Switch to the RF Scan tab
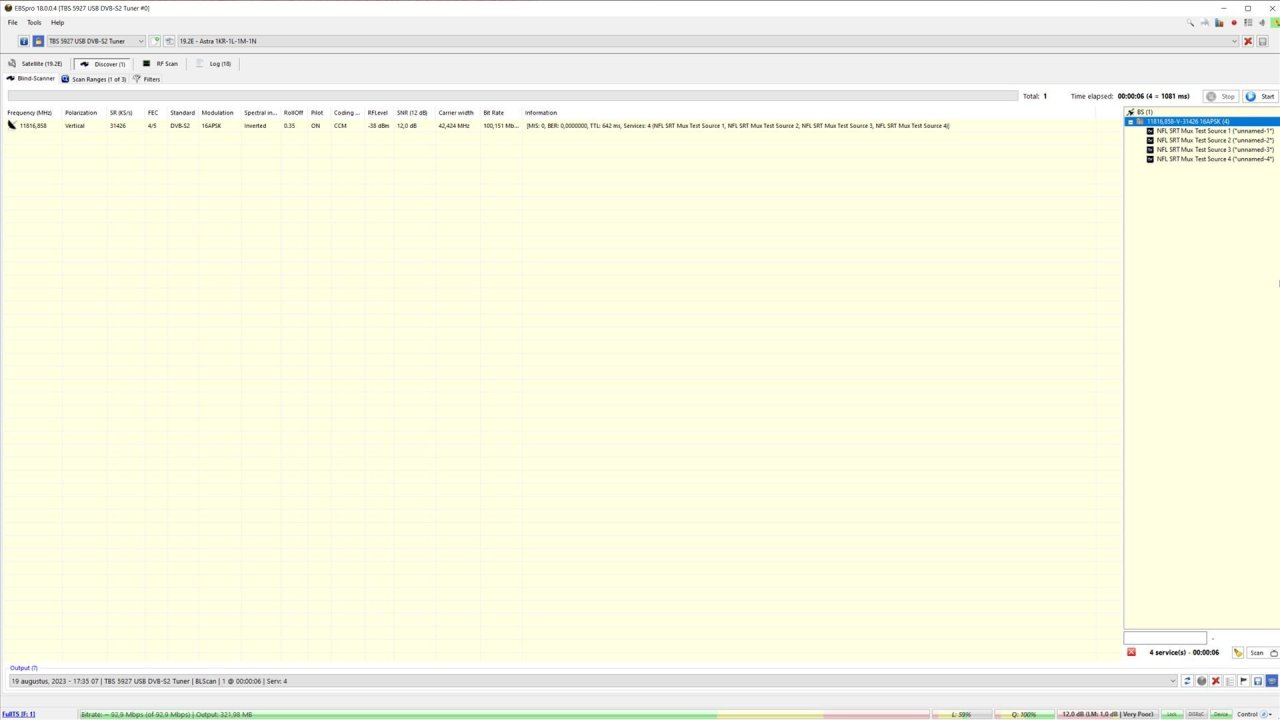 [x=163, y=63]
